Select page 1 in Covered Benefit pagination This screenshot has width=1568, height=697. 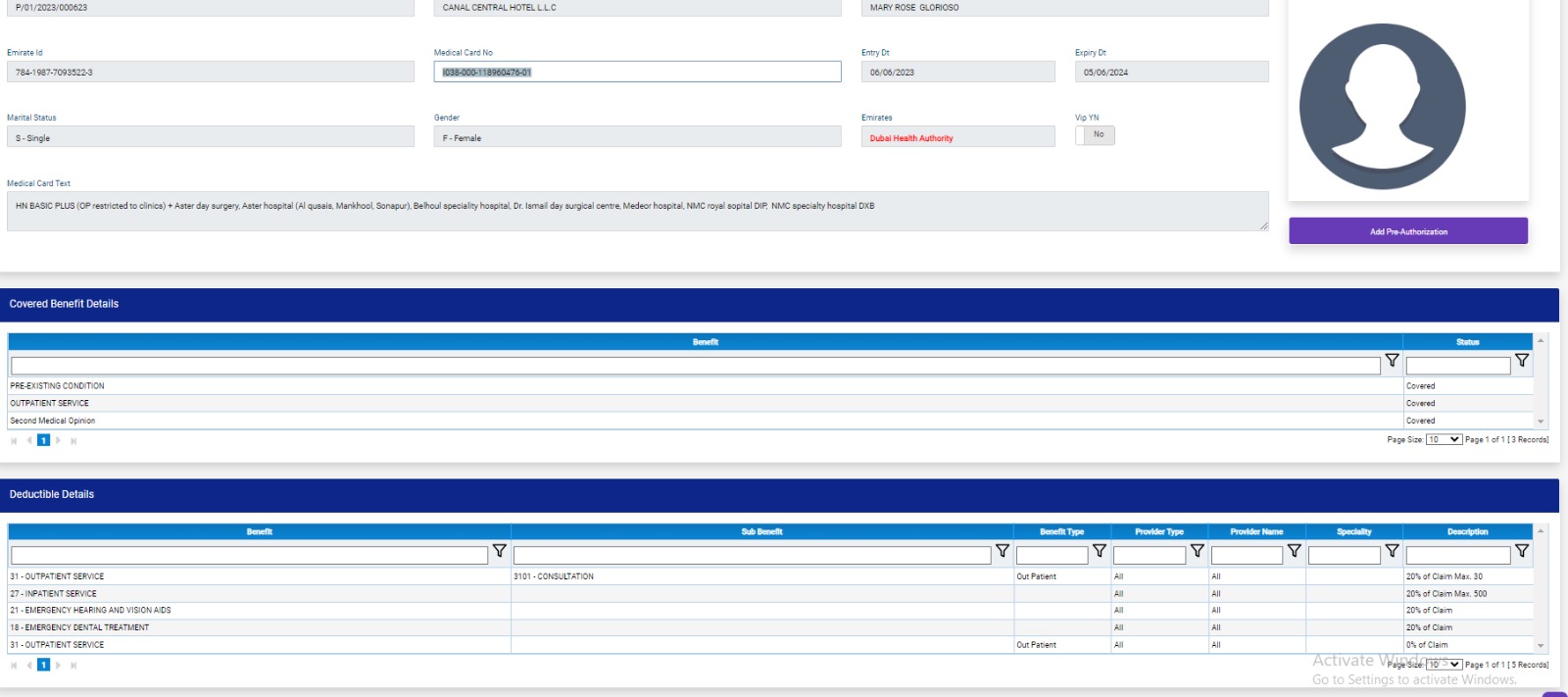tap(43, 441)
